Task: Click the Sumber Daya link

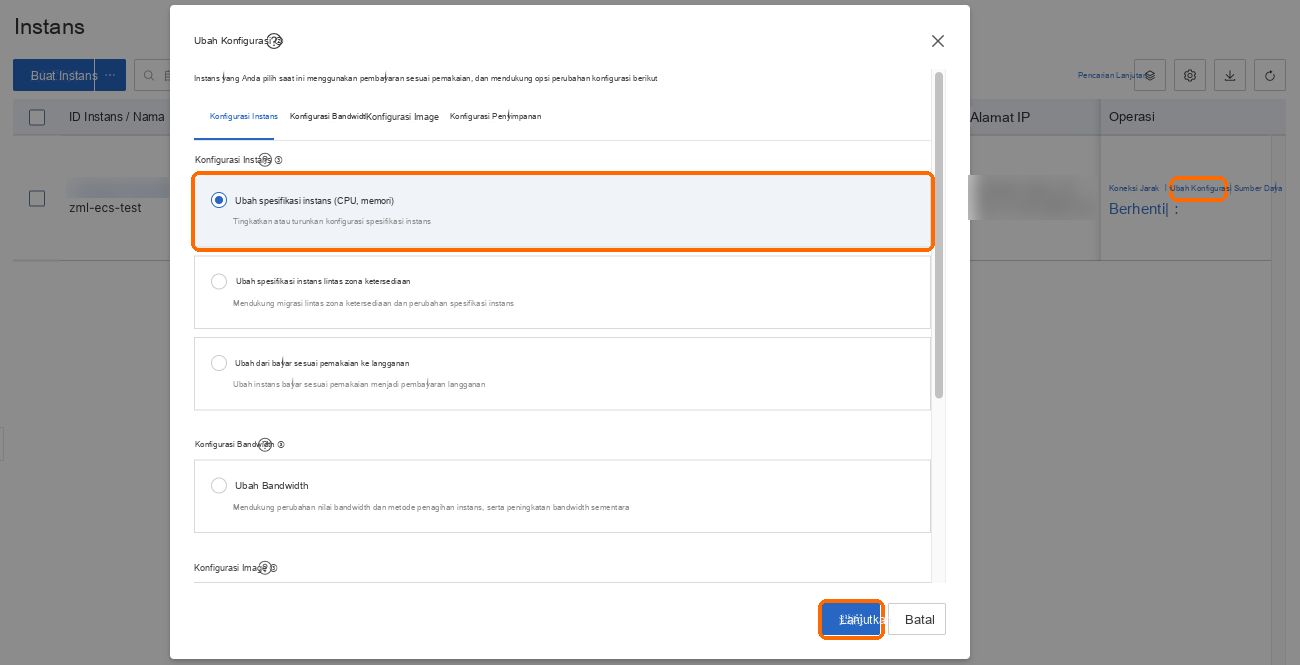Action: (1258, 188)
